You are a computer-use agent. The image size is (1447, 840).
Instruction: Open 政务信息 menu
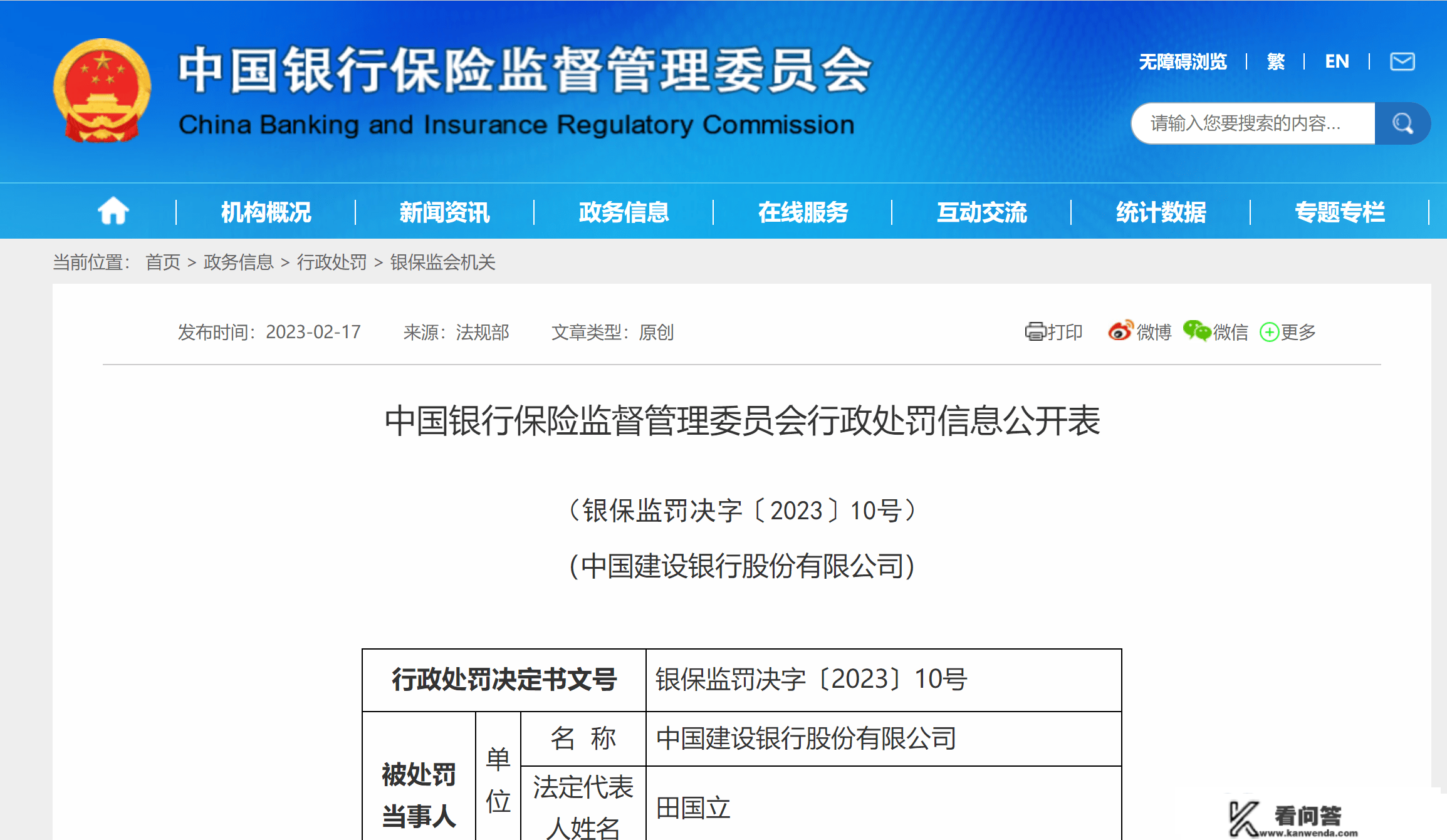click(624, 212)
